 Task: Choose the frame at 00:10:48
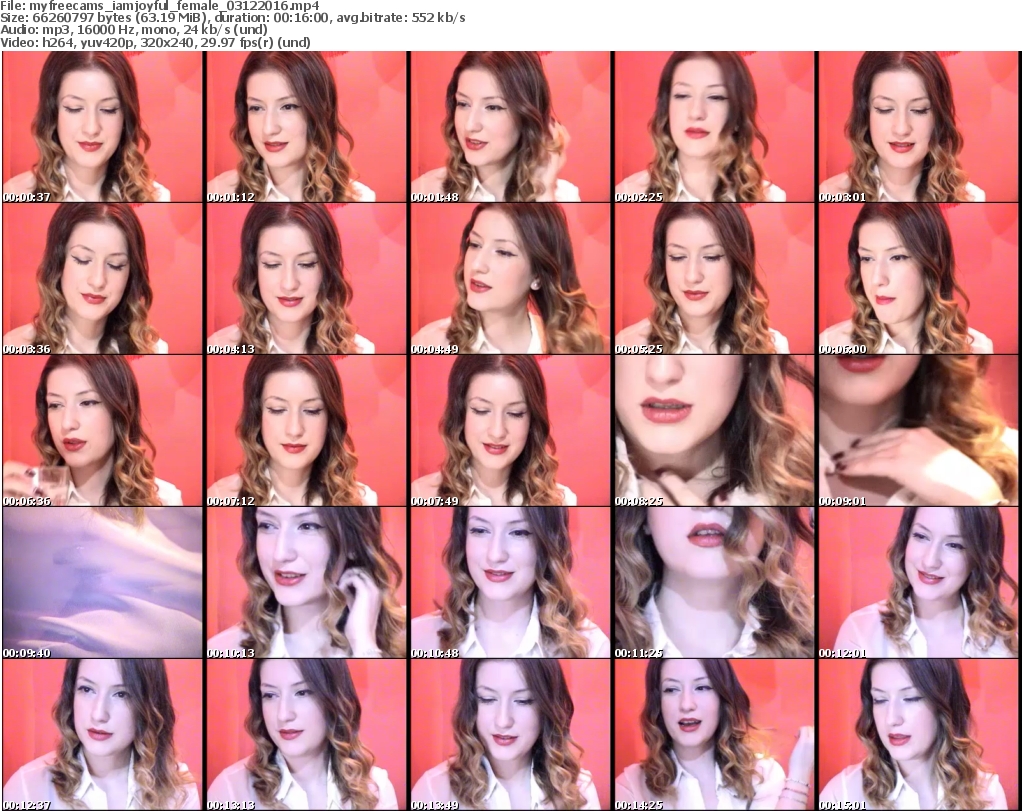(511, 583)
